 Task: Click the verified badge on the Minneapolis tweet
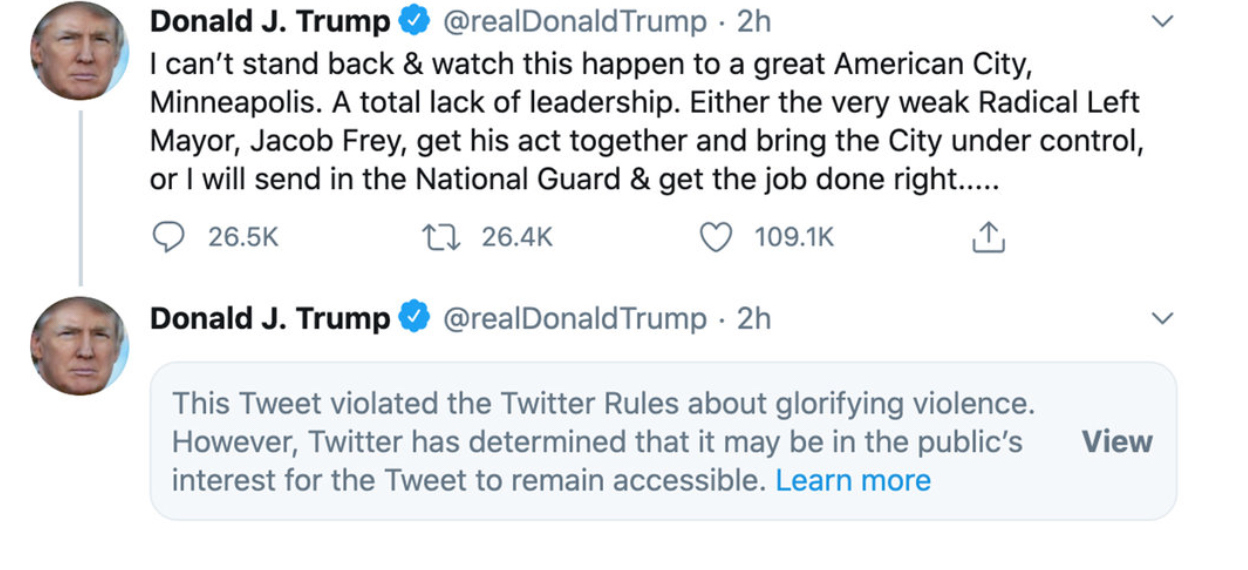[x=414, y=21]
